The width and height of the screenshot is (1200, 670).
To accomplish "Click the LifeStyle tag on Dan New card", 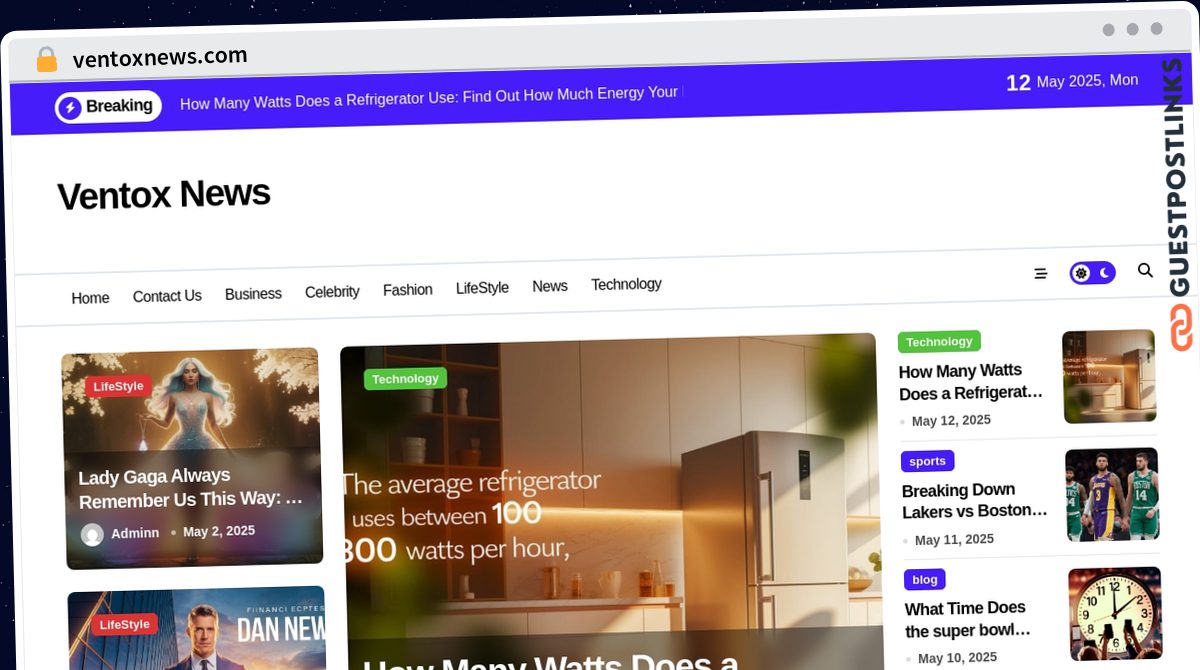I will coord(125,624).
